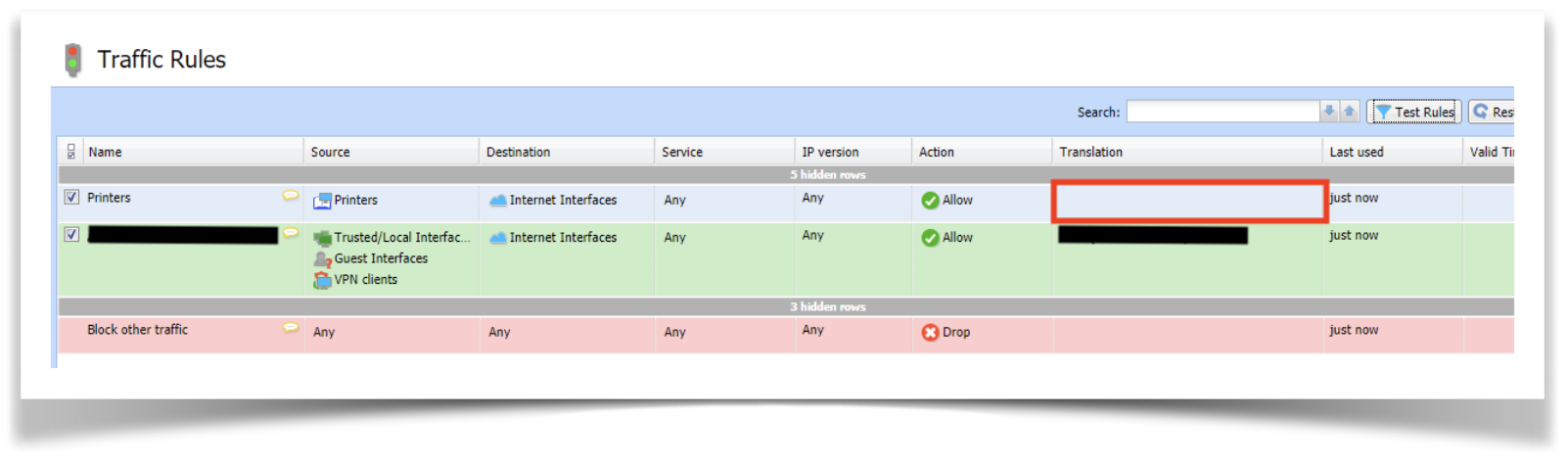Click the up arrow next to Search field
The width and height of the screenshot is (1568, 460).
[1349, 112]
